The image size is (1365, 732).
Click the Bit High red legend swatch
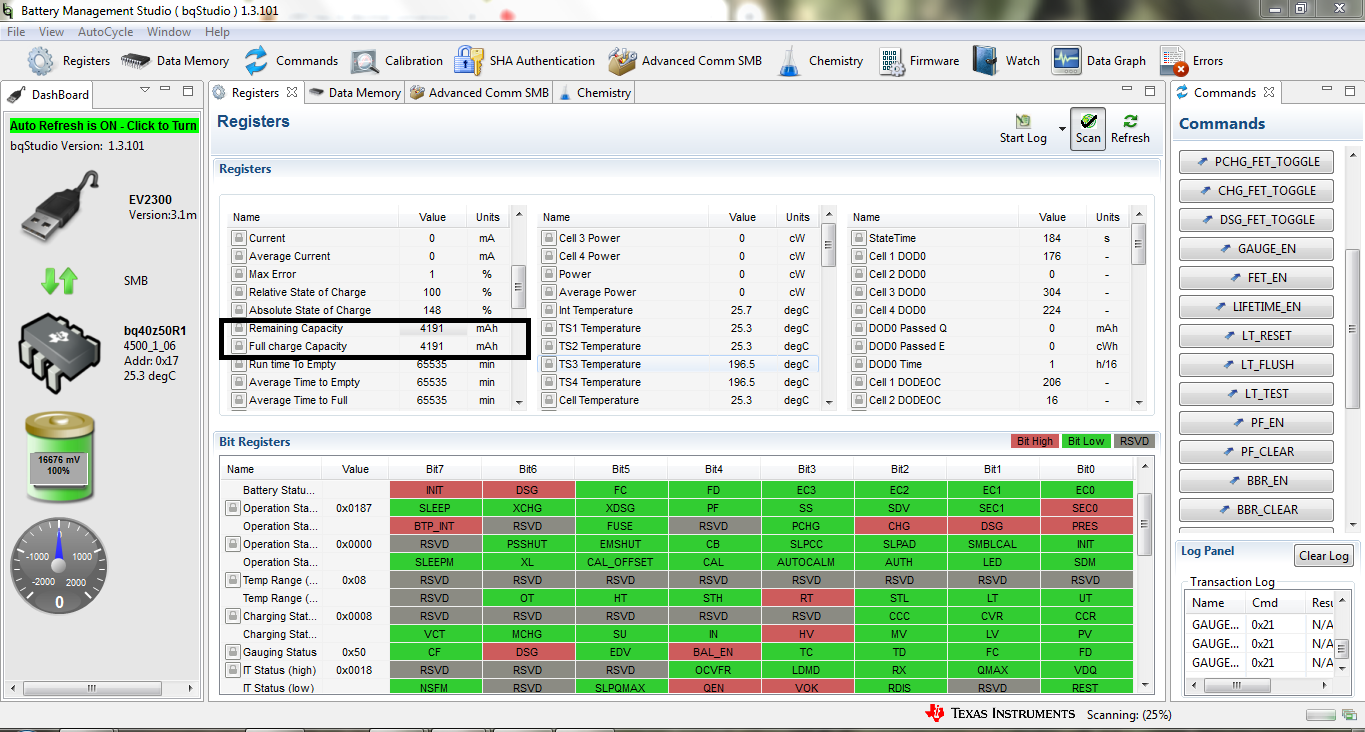pos(1035,441)
